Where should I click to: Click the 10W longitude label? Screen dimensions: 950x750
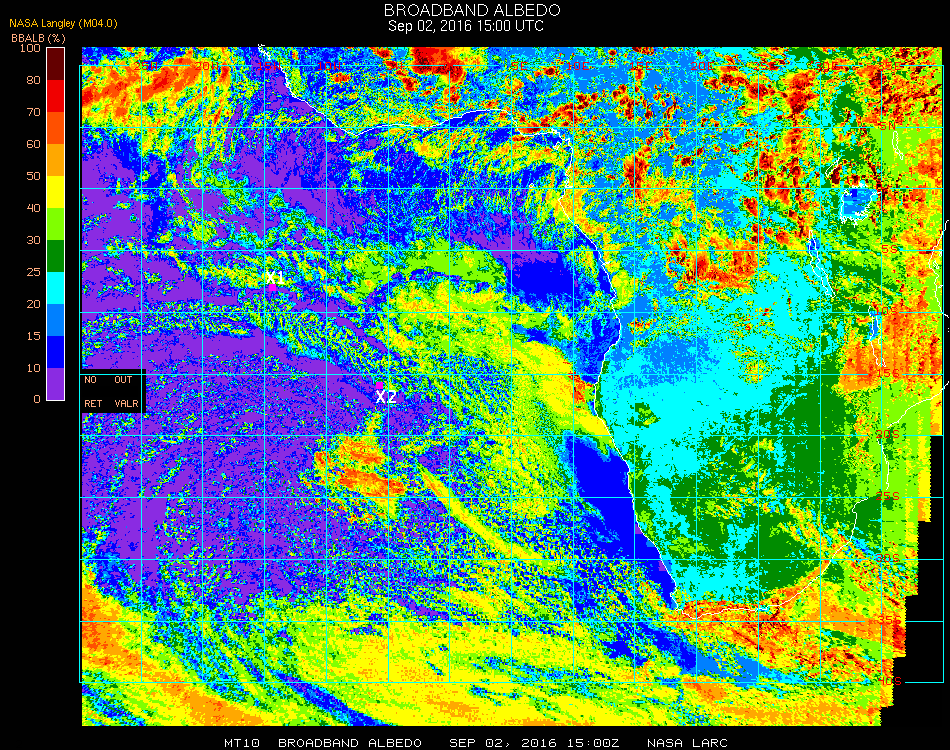point(330,65)
